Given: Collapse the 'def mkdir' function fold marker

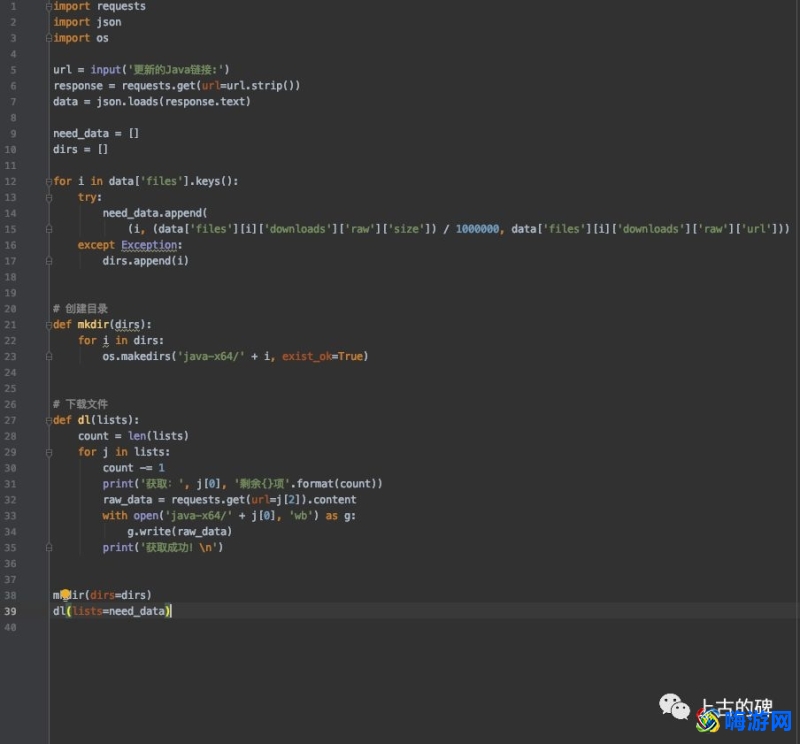Looking at the screenshot, I should pyautogui.click(x=49, y=325).
